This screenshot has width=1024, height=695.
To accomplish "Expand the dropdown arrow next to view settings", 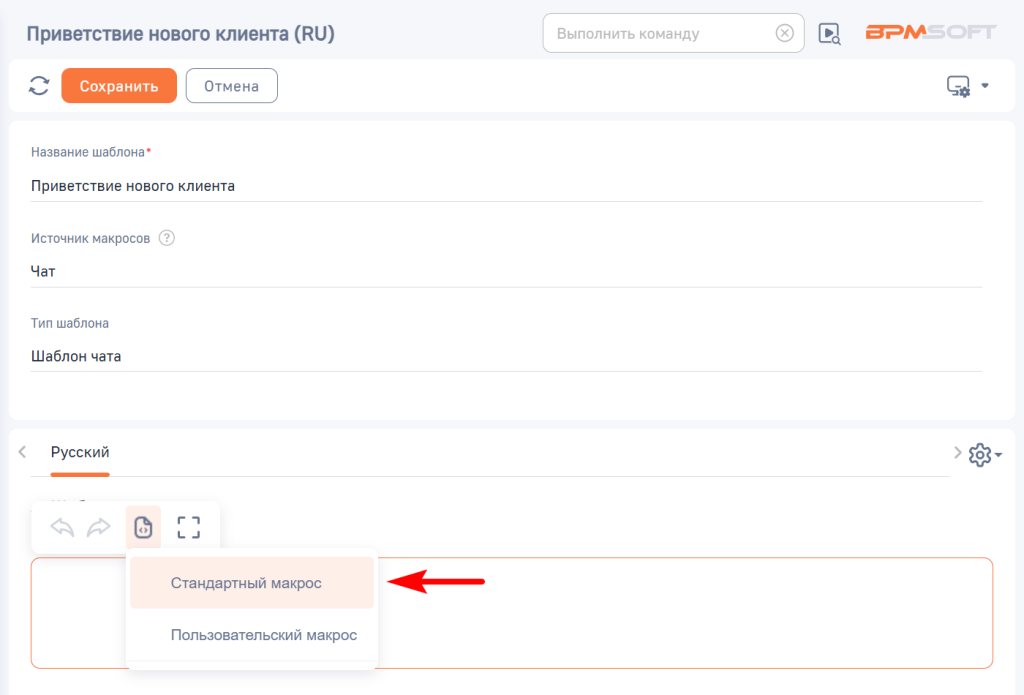I will (985, 86).
